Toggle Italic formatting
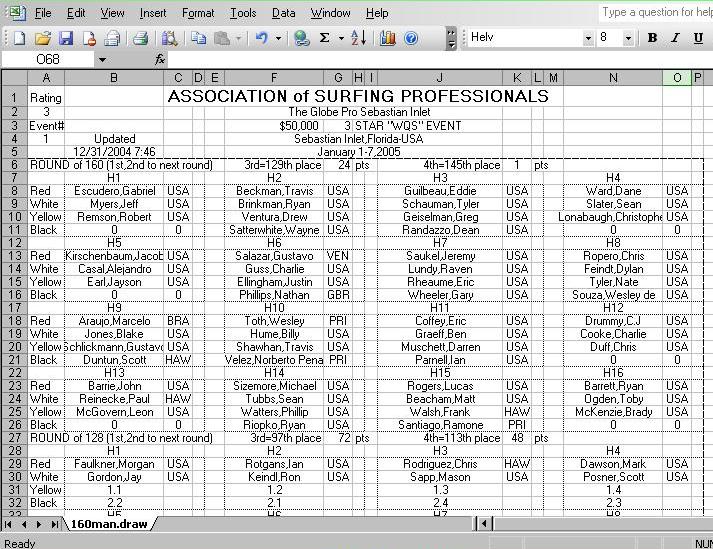The width and height of the screenshot is (713, 549). pyautogui.click(x=675, y=38)
